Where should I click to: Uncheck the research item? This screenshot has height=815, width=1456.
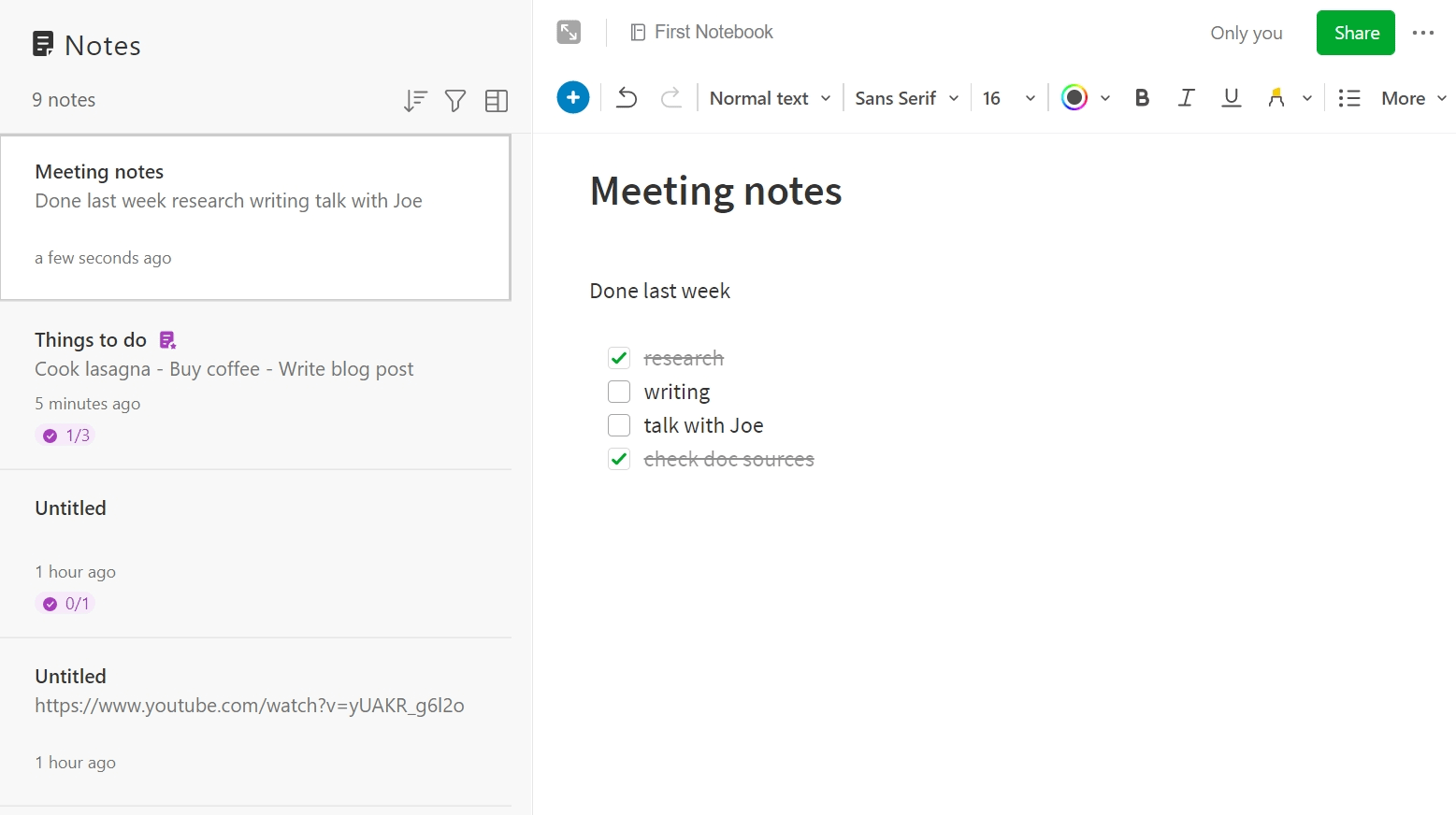619,358
